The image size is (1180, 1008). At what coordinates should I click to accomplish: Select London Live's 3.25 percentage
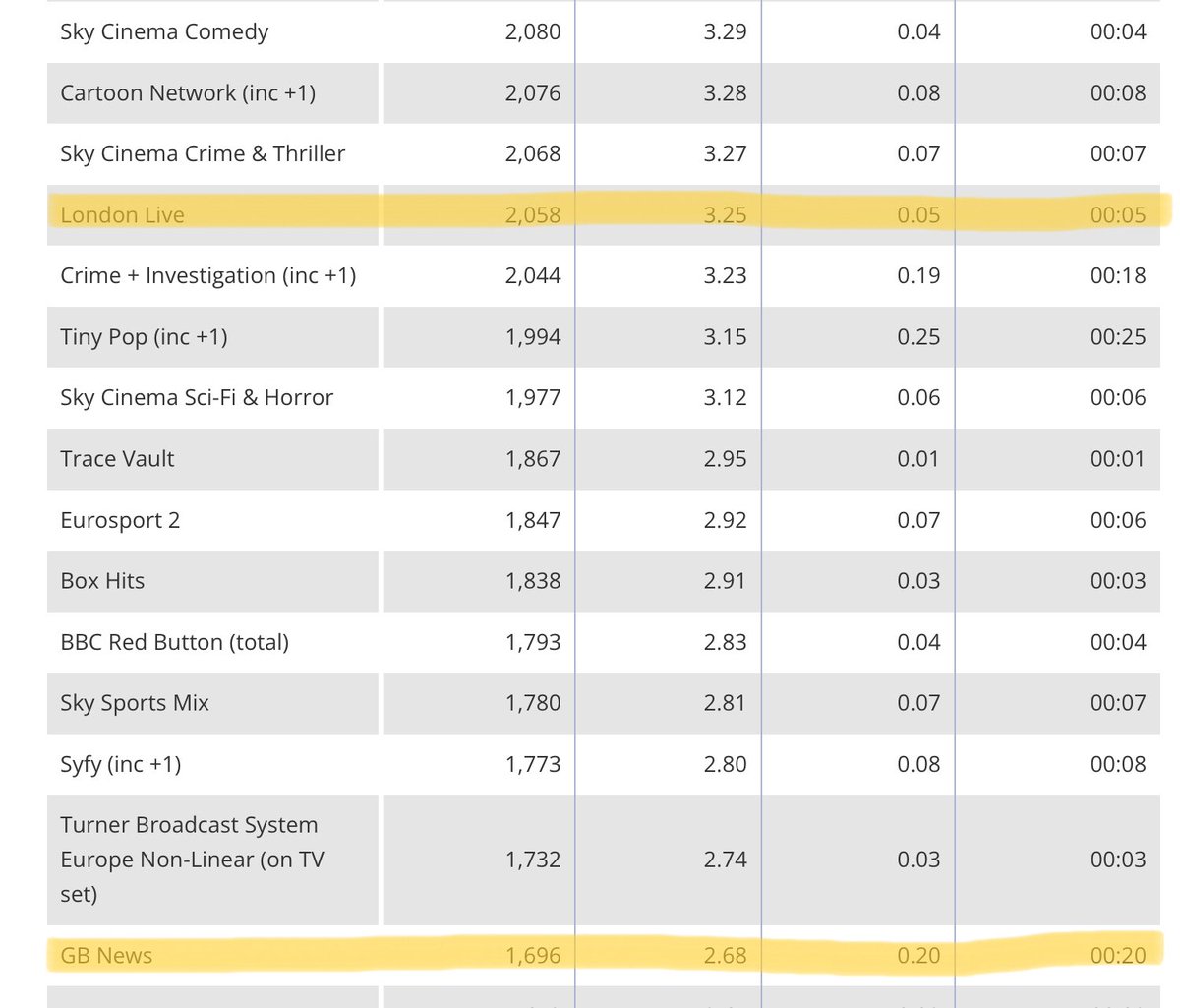coord(726,215)
